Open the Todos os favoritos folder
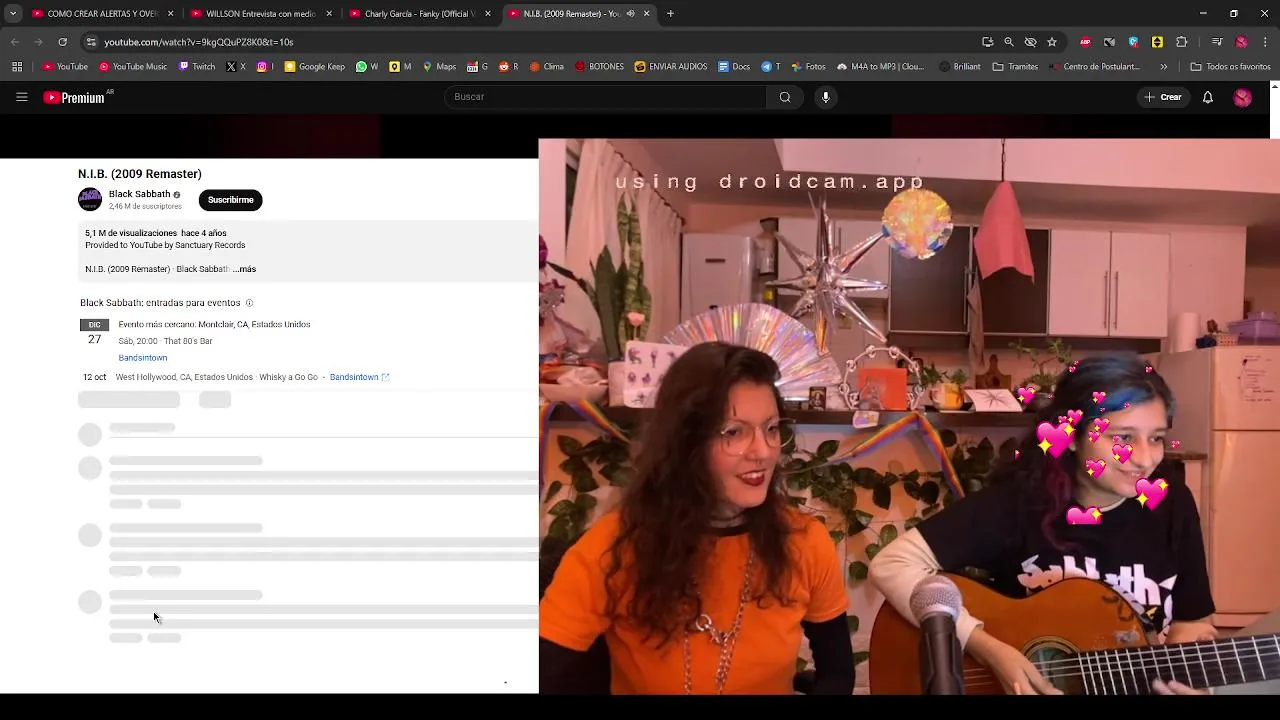The height and width of the screenshot is (720, 1280). 1230,67
